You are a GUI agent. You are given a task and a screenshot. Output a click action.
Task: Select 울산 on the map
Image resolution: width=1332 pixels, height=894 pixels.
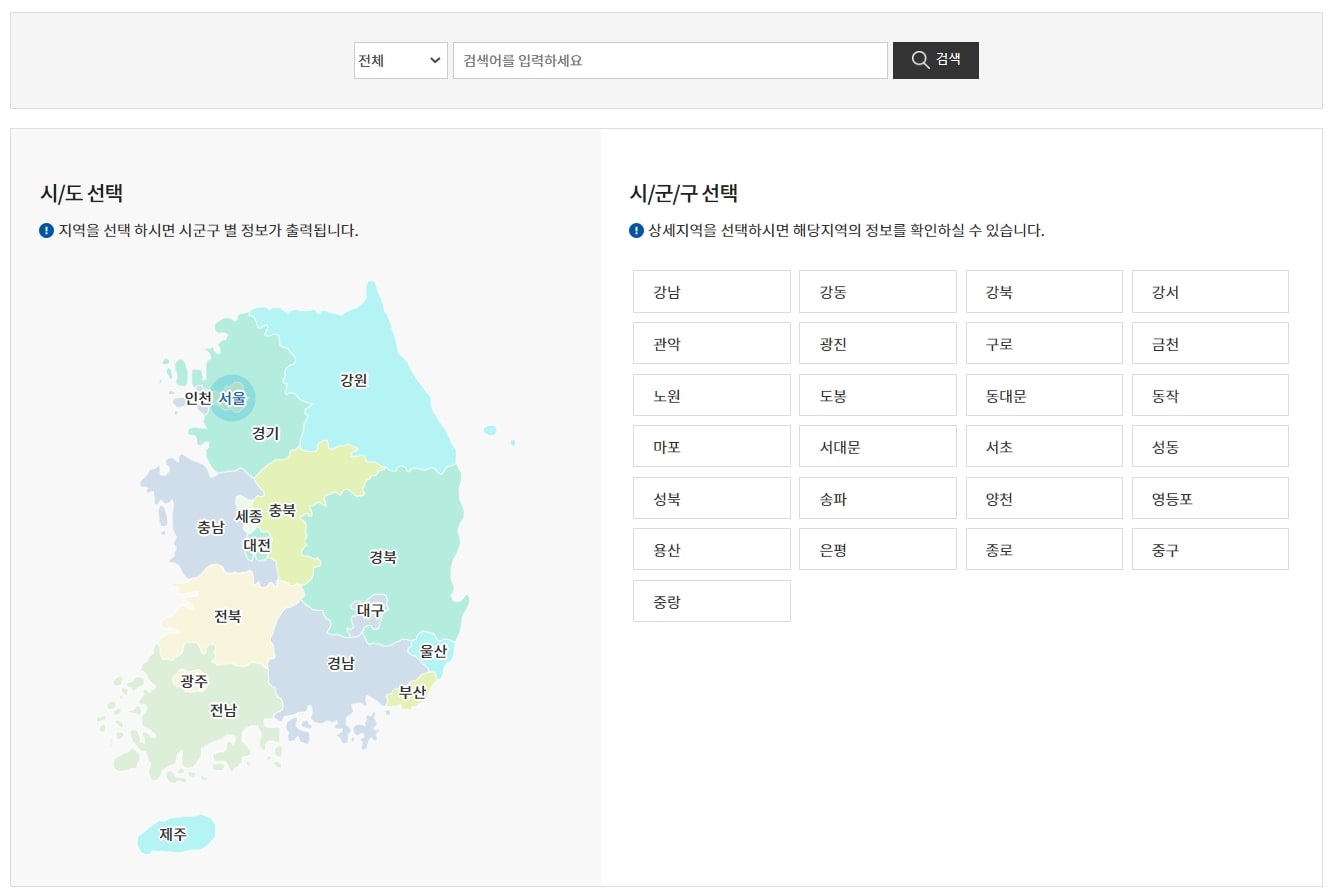coord(433,650)
